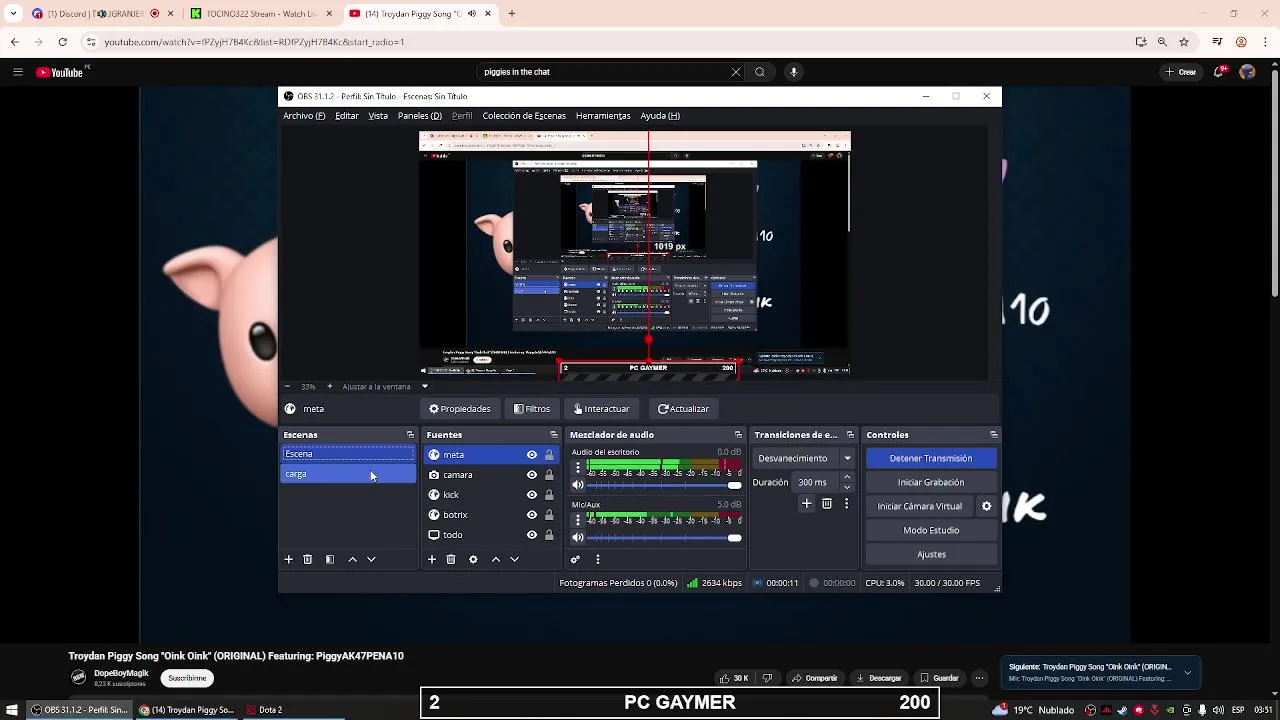
Task: Move source down in Fuentes panel
Action: (514, 560)
